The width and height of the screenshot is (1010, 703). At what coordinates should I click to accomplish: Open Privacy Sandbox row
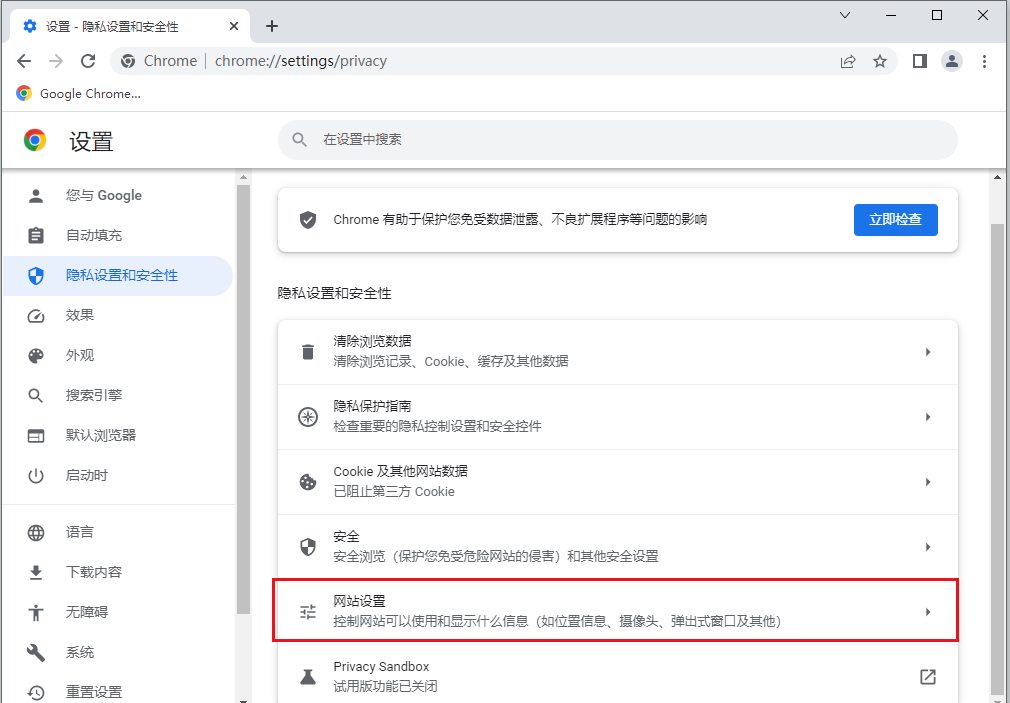coord(618,675)
